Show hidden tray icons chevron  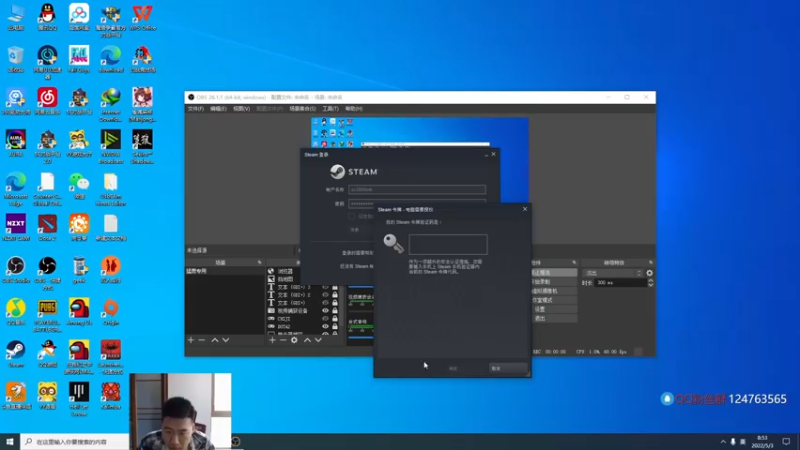coord(723,442)
